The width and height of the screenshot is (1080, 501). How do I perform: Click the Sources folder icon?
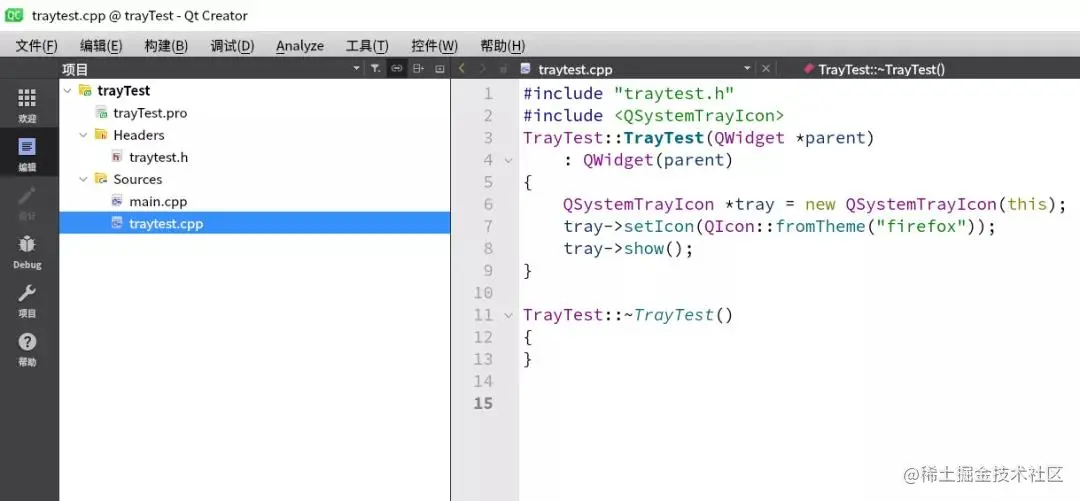[x=101, y=179]
